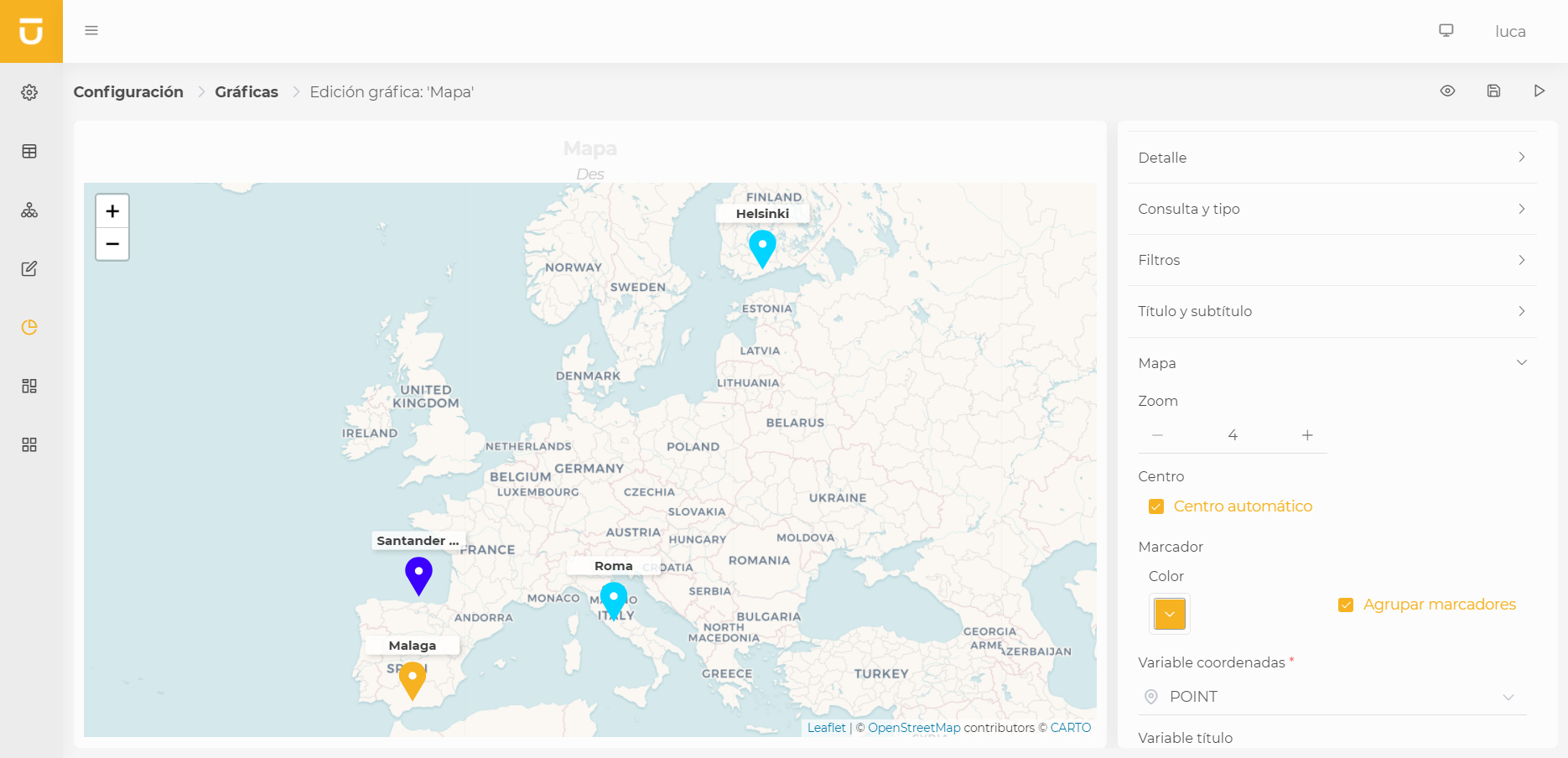The image size is (1568, 758).
Task: Open the table icon in sidebar
Action: [x=29, y=151]
